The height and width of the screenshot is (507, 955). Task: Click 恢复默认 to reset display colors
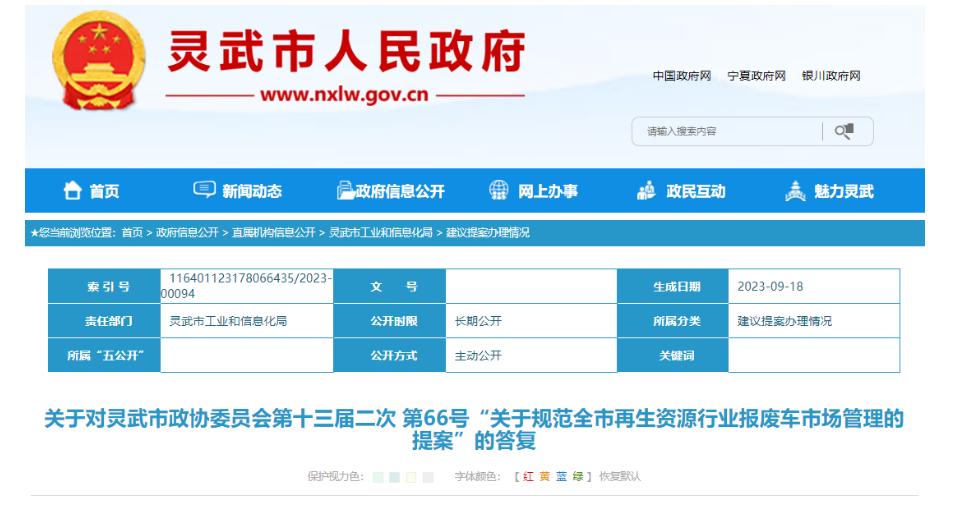[x=620, y=477]
